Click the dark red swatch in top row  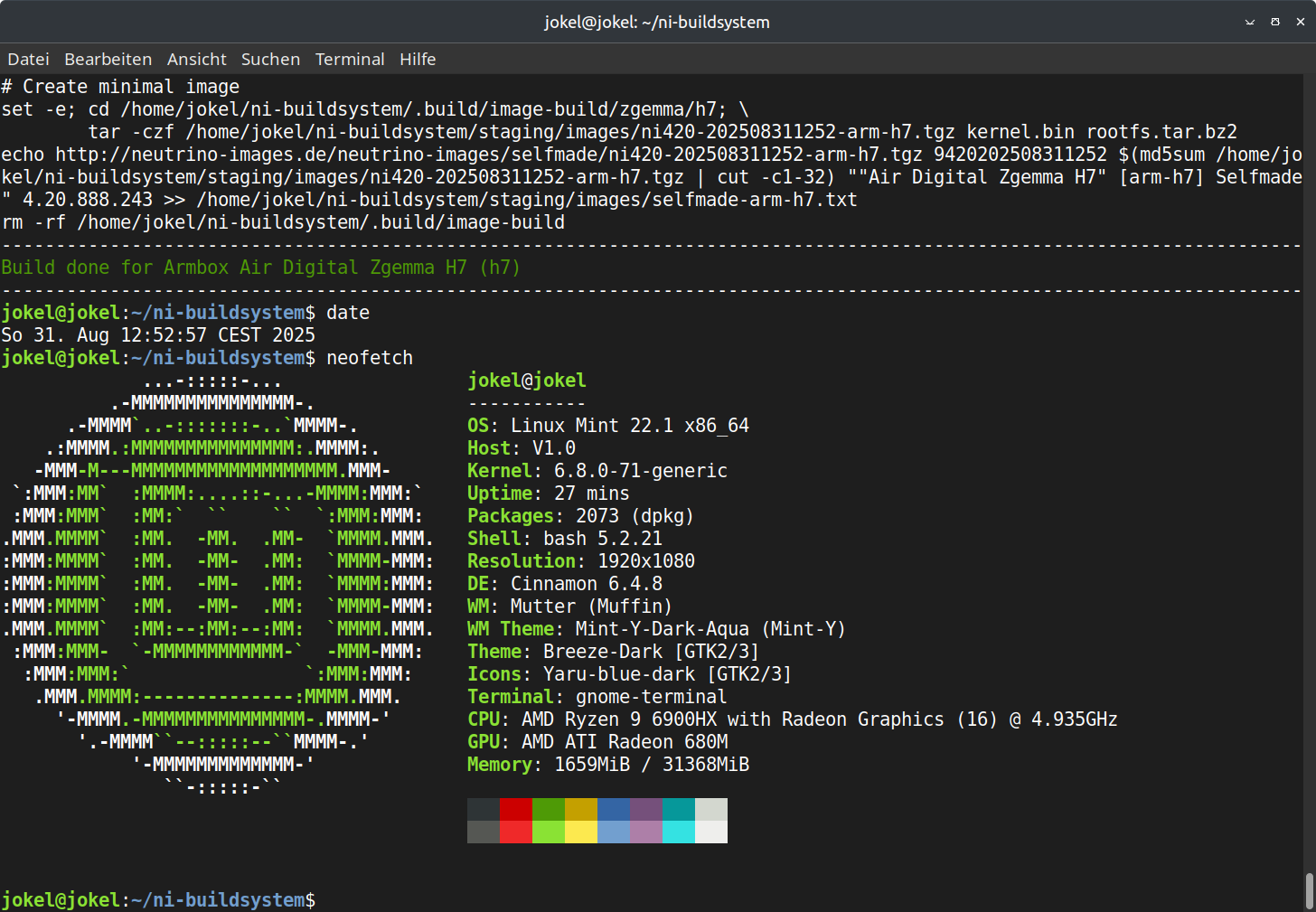pyautogui.click(x=516, y=809)
